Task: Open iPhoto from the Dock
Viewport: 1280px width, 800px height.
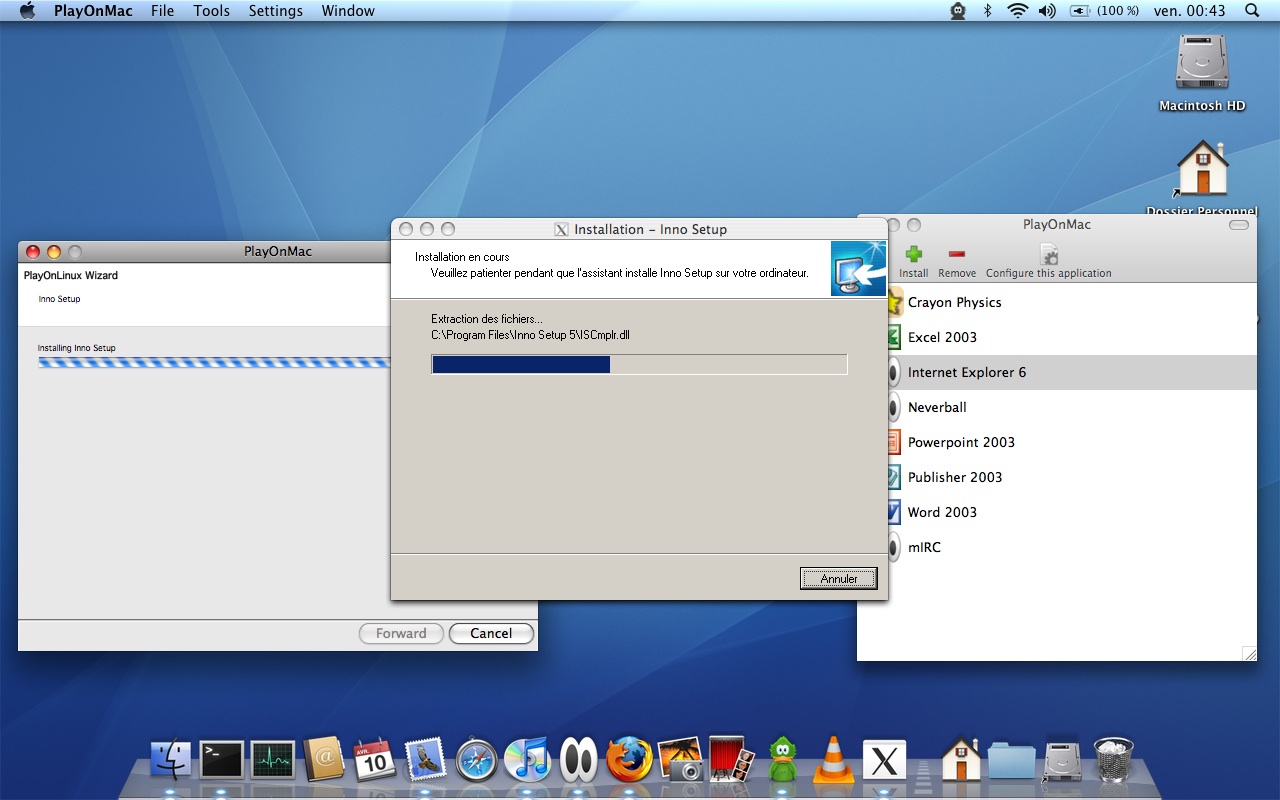Action: pos(680,760)
